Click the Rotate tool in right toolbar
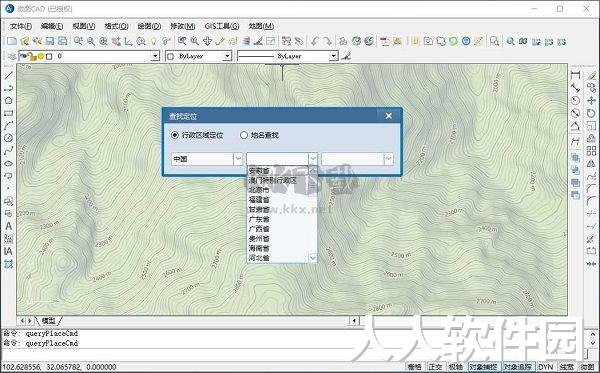 click(x=591, y=113)
